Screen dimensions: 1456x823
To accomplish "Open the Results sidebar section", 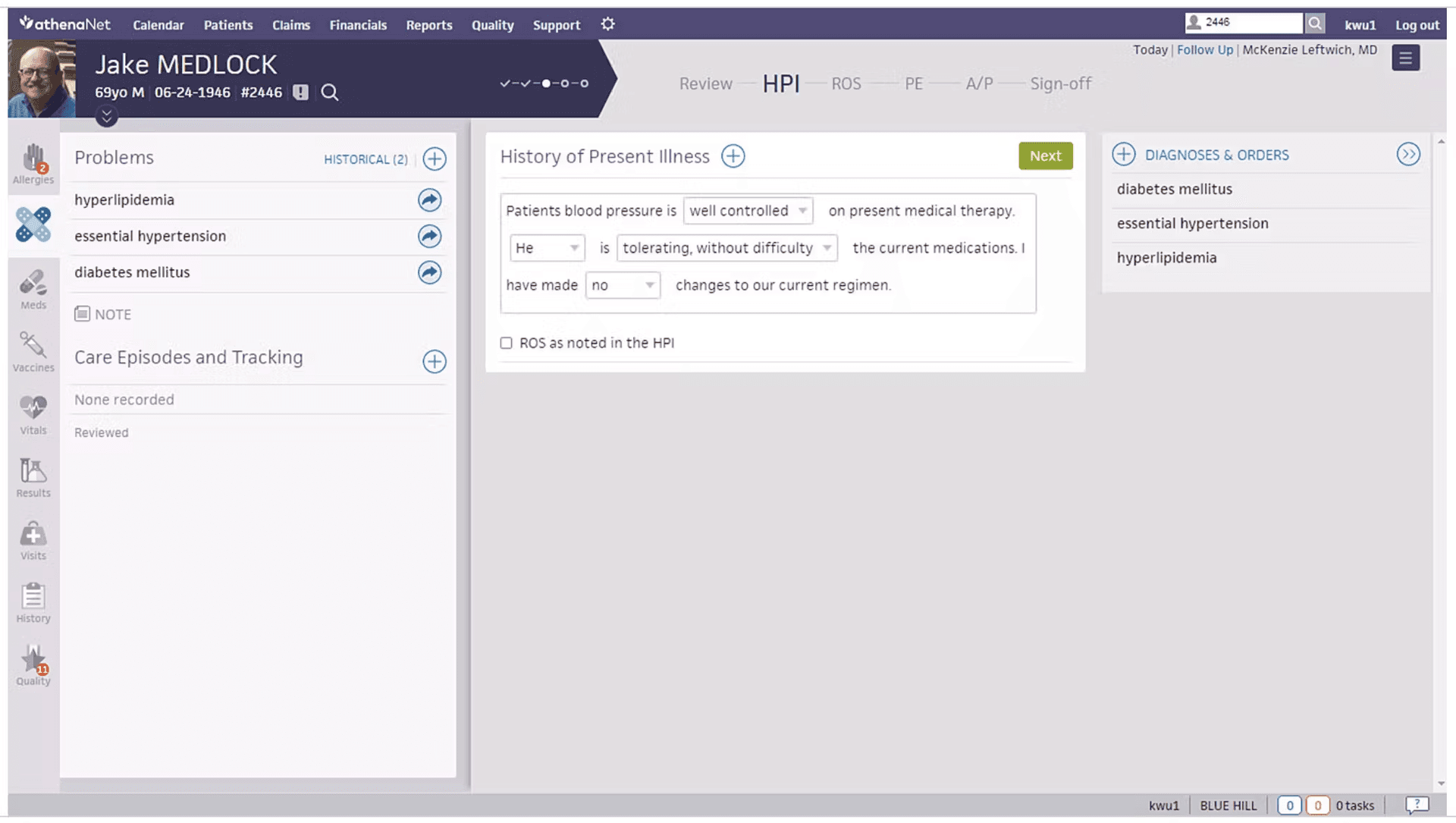I will click(x=33, y=478).
